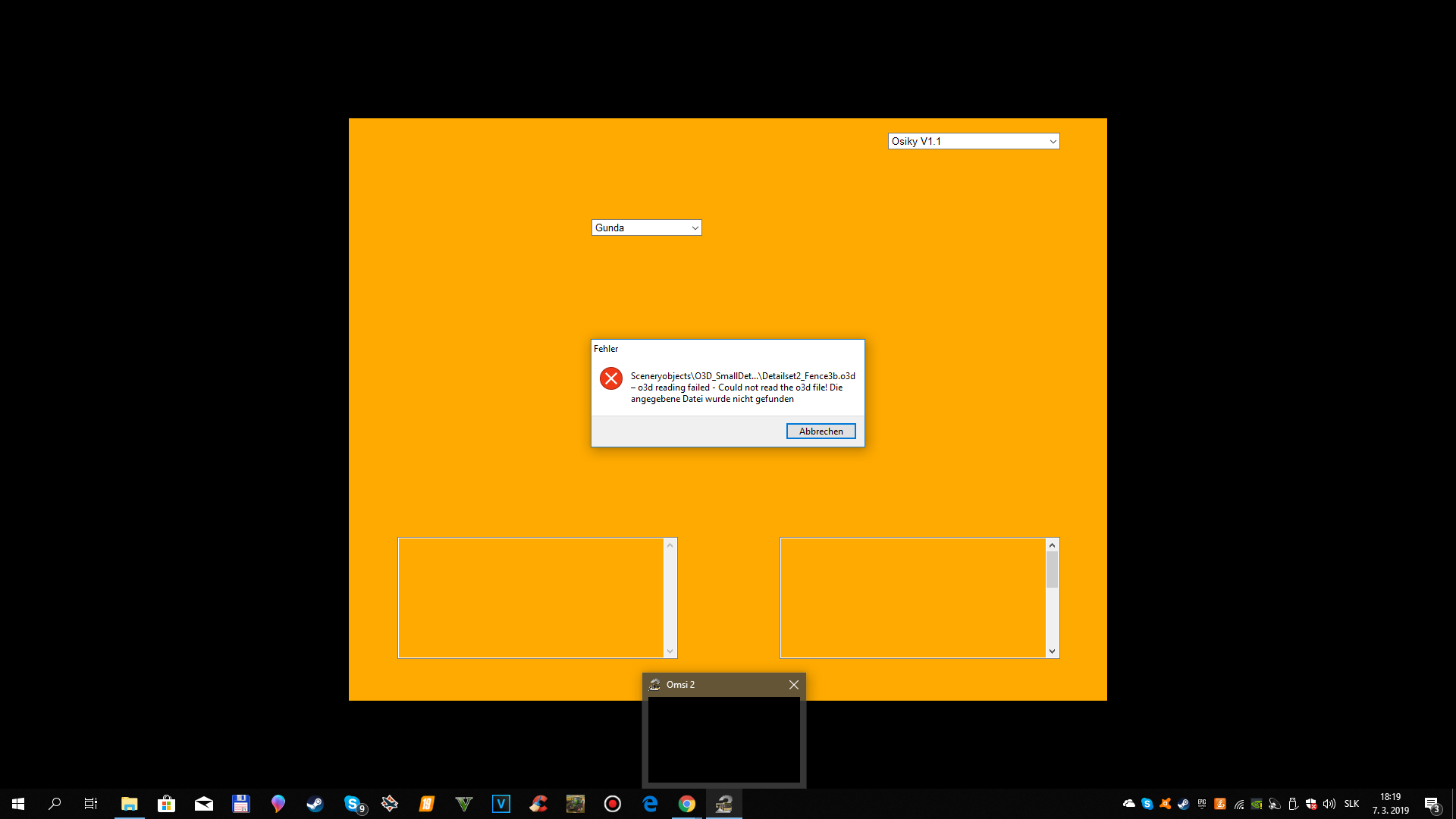Open Skype from the taskbar
1456x819 pixels.
353,804
